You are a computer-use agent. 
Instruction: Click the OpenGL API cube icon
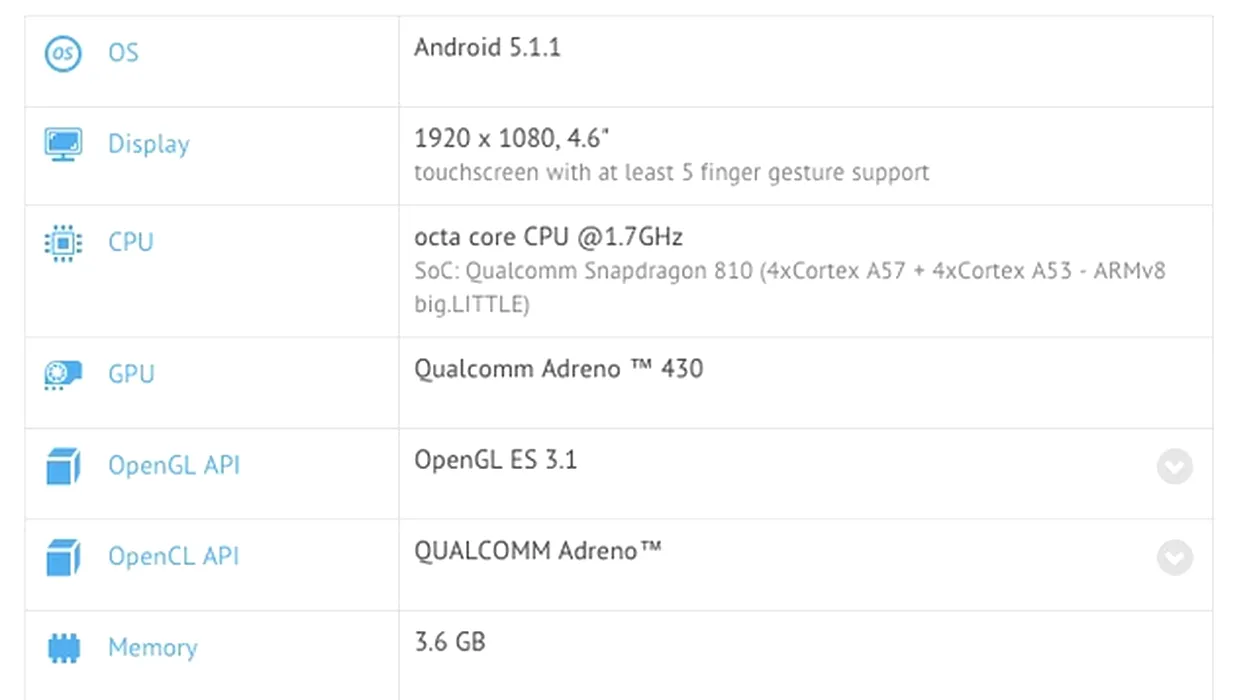[x=63, y=466]
